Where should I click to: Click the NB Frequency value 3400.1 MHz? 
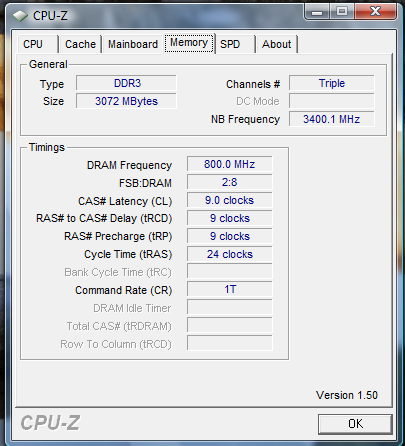coord(332,119)
